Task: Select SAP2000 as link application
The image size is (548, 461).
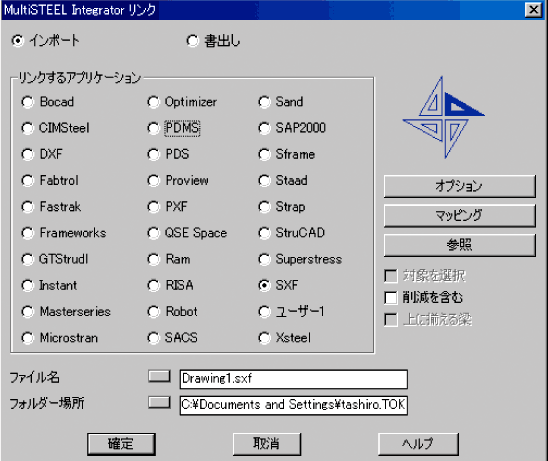Action: [264, 128]
